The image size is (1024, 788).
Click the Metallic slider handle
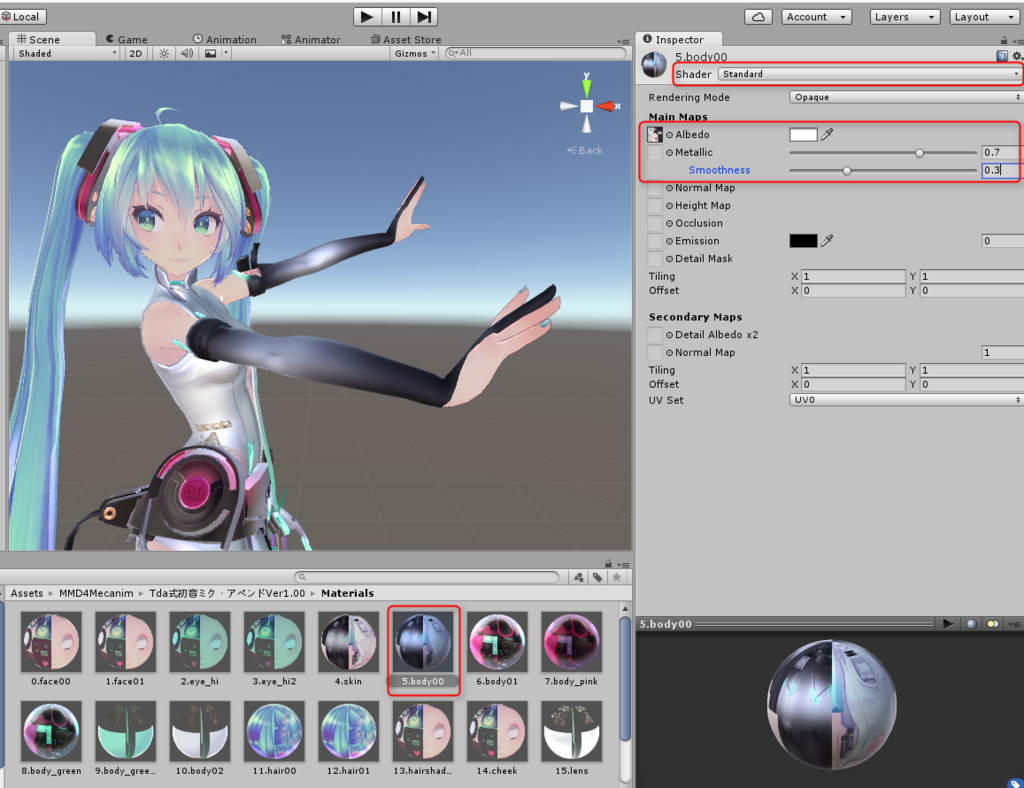[920, 153]
